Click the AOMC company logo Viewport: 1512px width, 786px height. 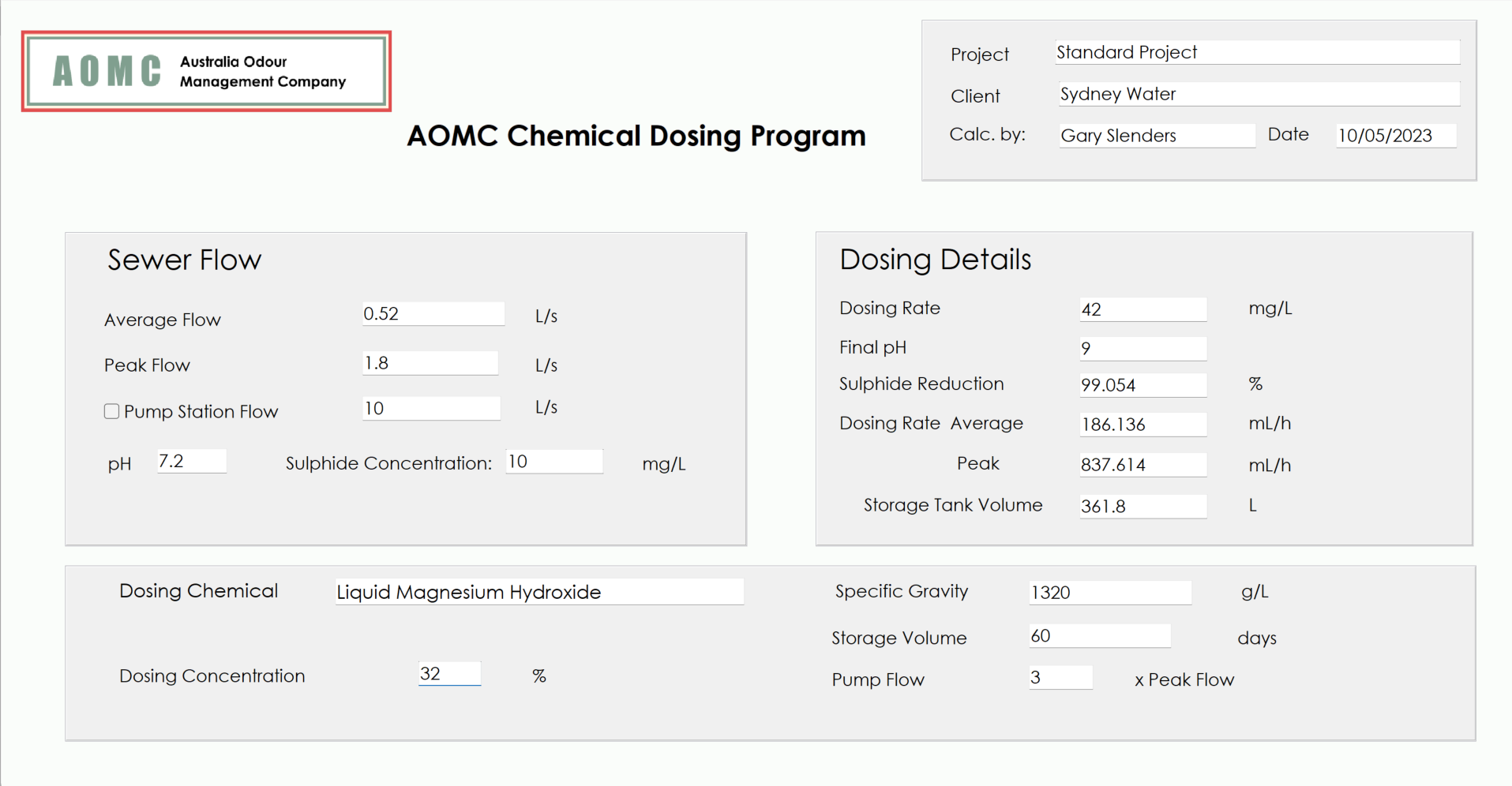pyautogui.click(x=205, y=70)
